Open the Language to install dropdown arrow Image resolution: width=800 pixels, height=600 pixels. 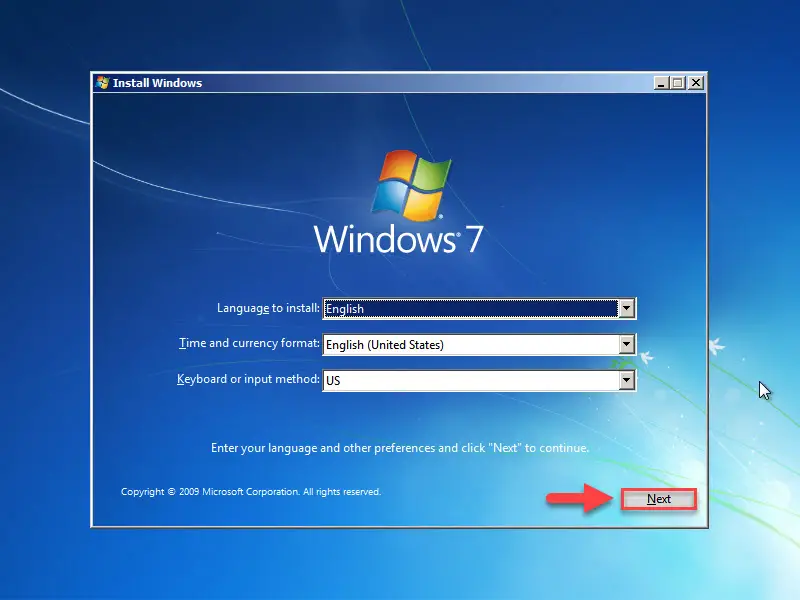point(625,308)
